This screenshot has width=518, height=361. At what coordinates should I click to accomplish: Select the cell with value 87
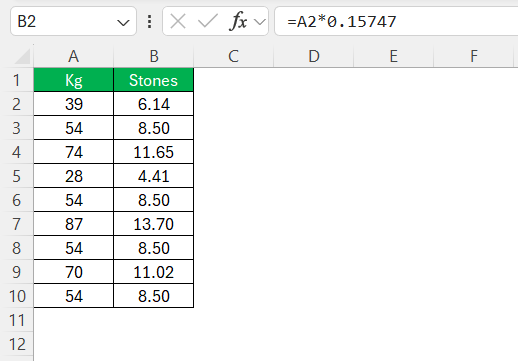(74, 224)
